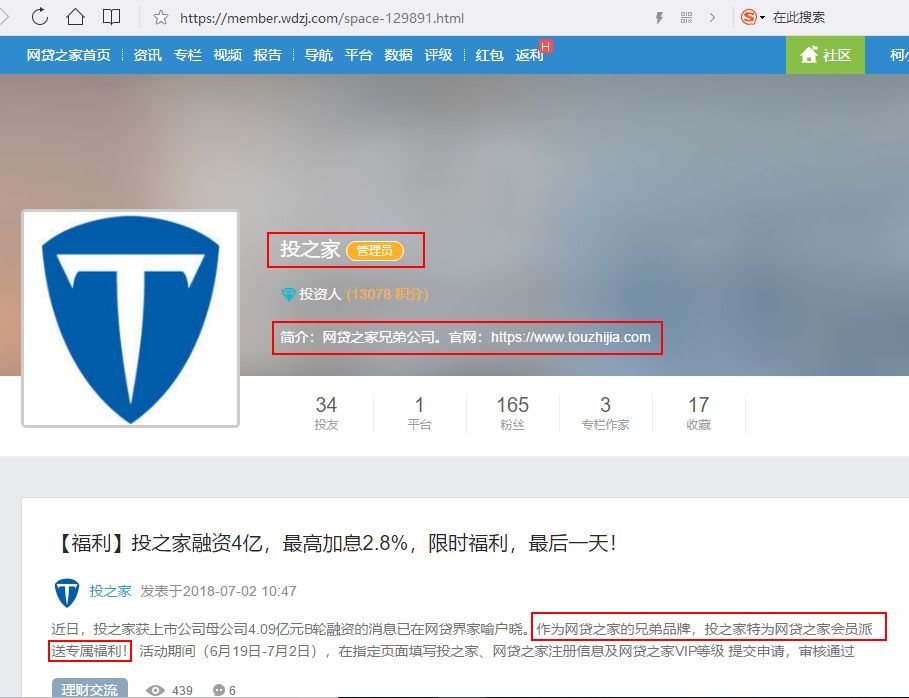Reload the page with the refresh icon

point(39,17)
